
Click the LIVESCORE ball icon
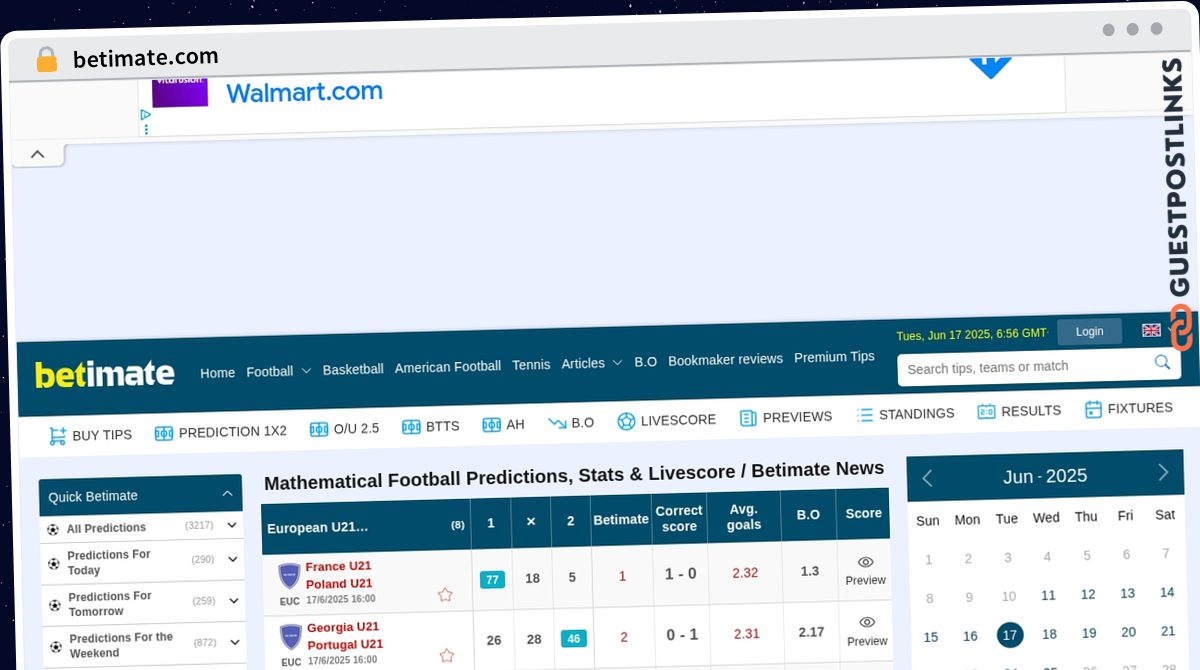click(626, 421)
